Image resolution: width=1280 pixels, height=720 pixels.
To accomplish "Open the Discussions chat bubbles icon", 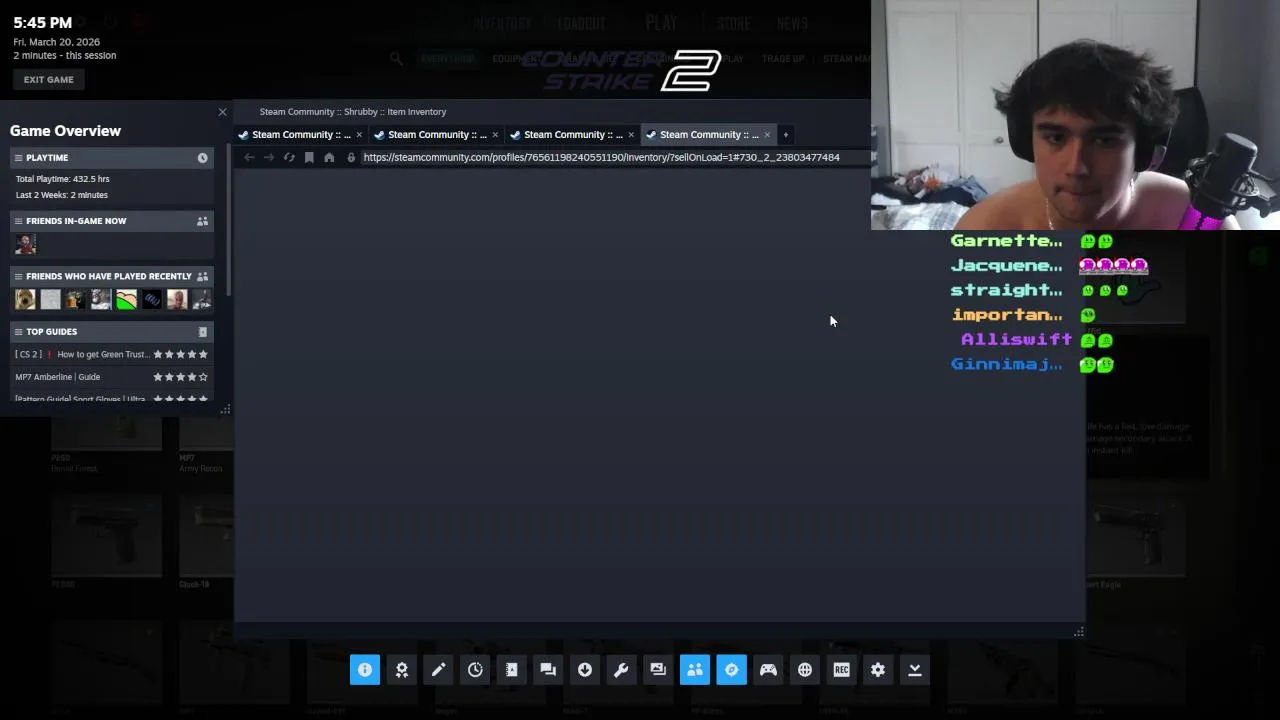I will tap(548, 670).
